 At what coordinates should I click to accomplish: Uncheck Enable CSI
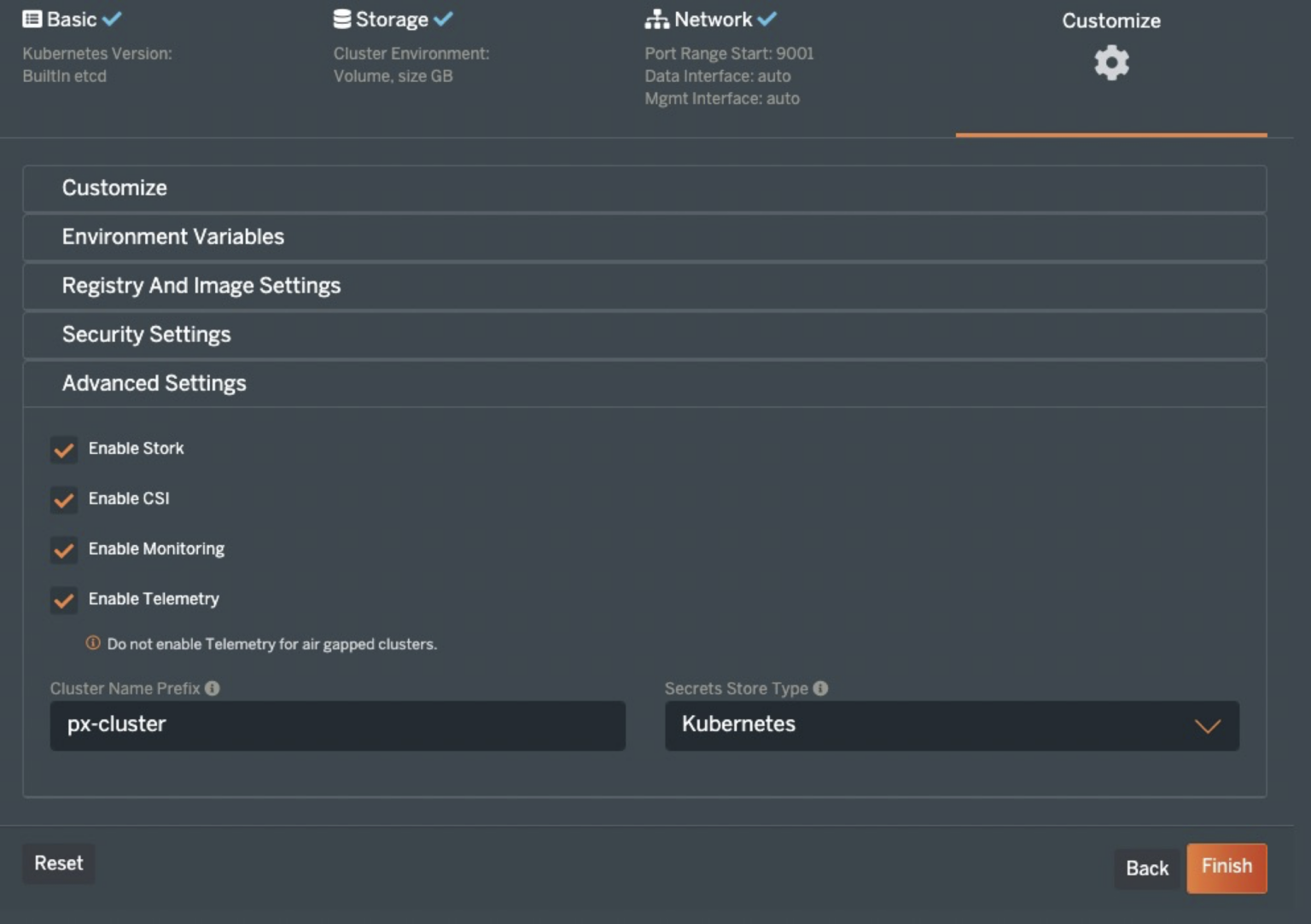click(x=64, y=500)
